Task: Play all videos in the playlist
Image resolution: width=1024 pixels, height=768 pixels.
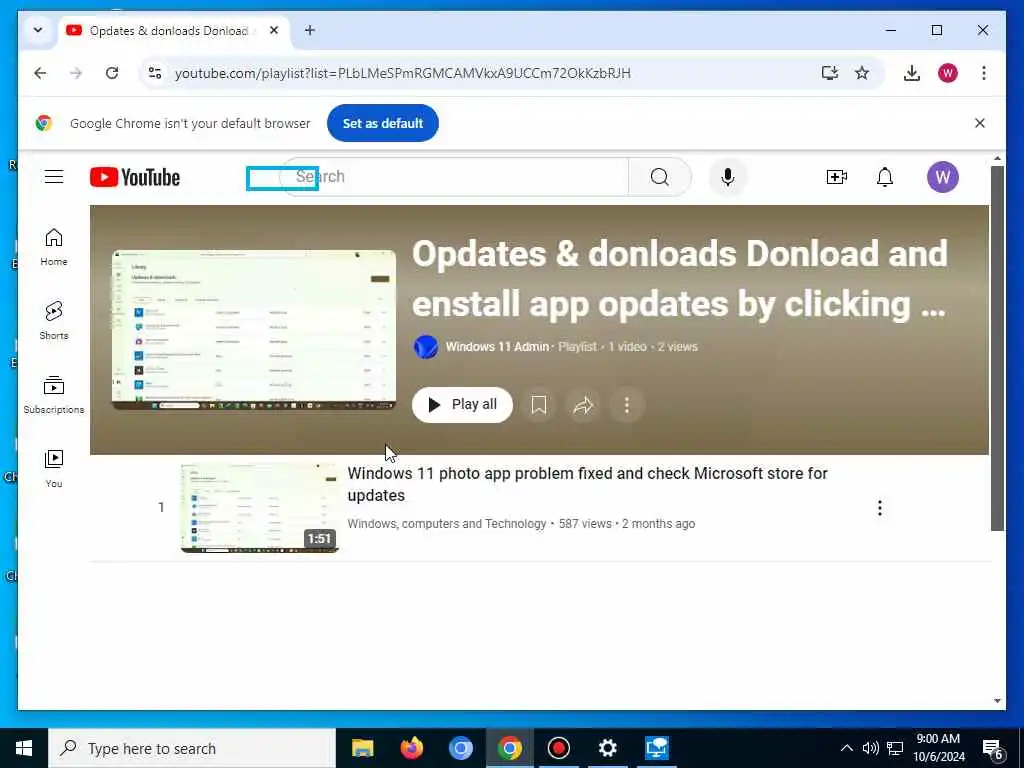Action: (x=462, y=405)
